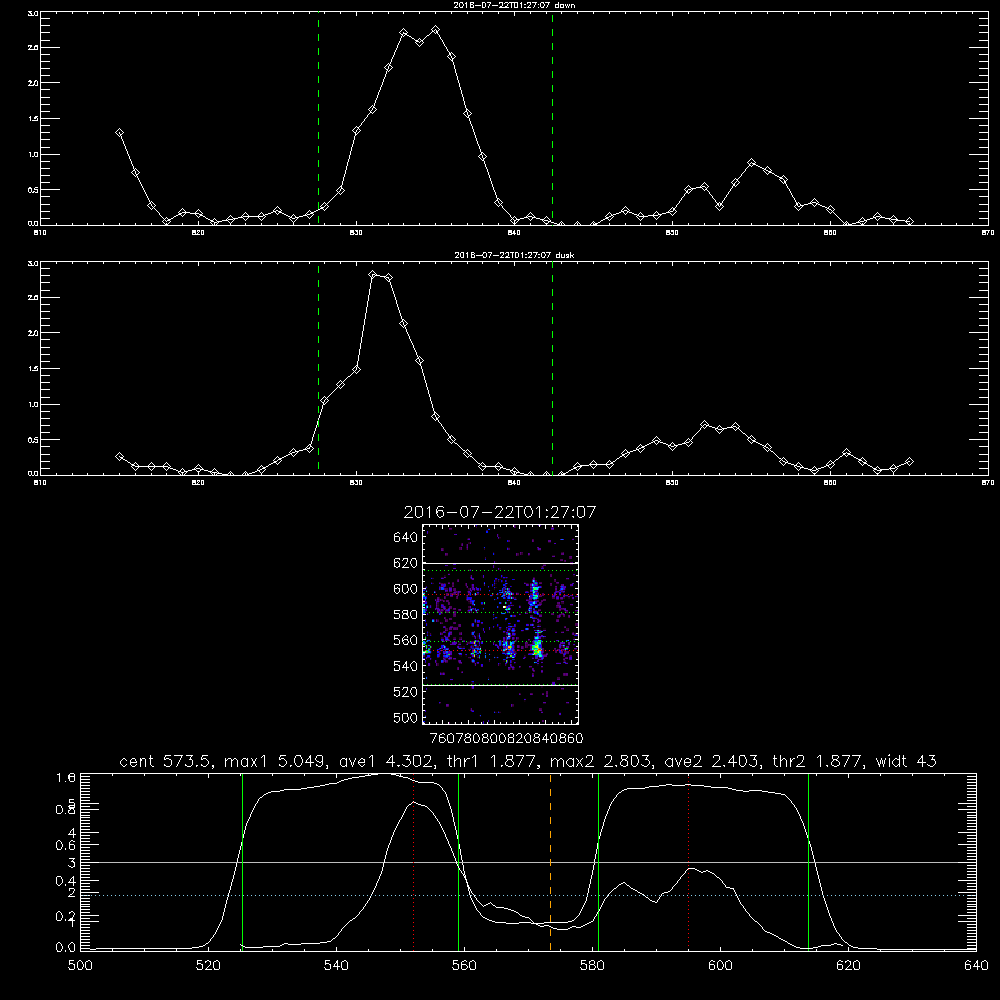The image size is (1000, 1000).
Task: Click green solid line near 581 in bottom plot
Action: (598, 861)
